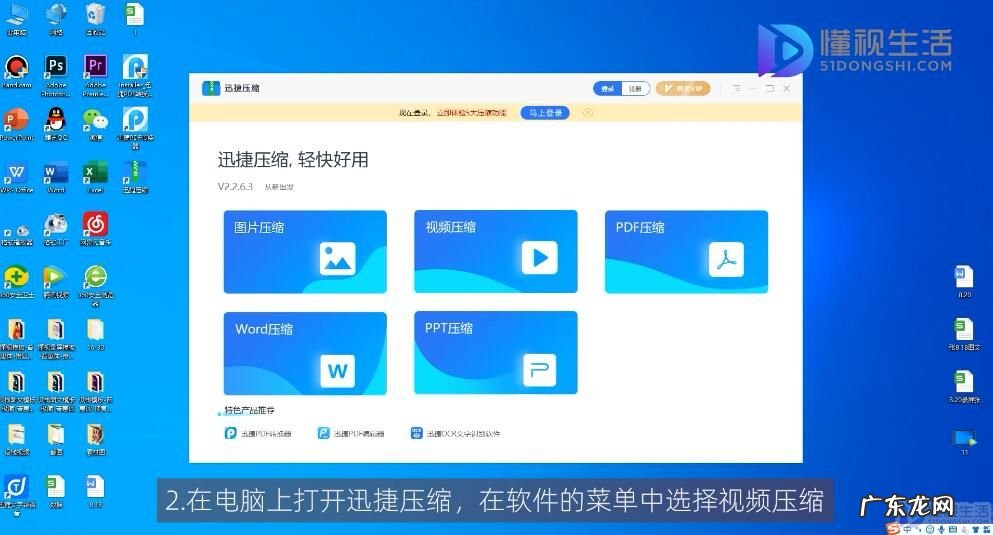Open the Recycle Bin desktop icon

pos(95,19)
